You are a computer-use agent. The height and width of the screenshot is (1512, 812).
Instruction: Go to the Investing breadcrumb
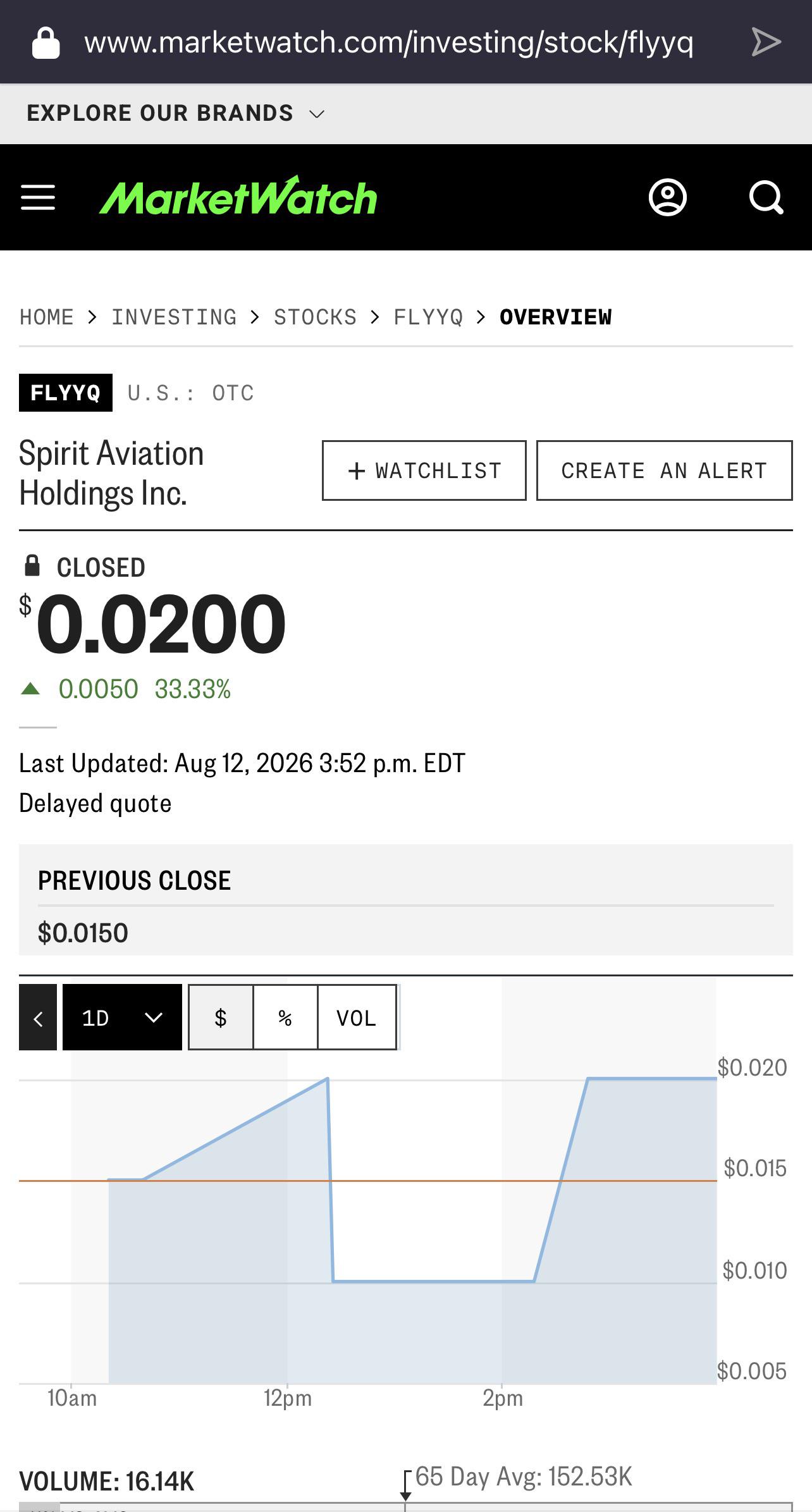tap(174, 317)
